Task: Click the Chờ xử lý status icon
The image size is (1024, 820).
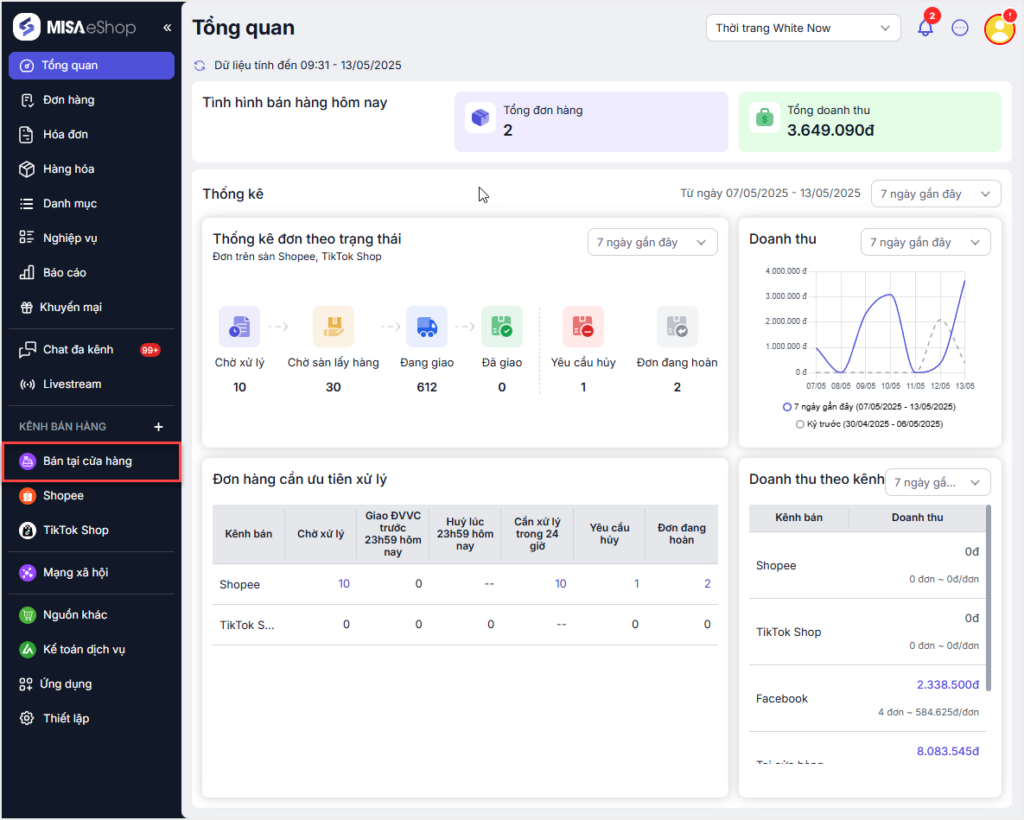Action: (239, 327)
